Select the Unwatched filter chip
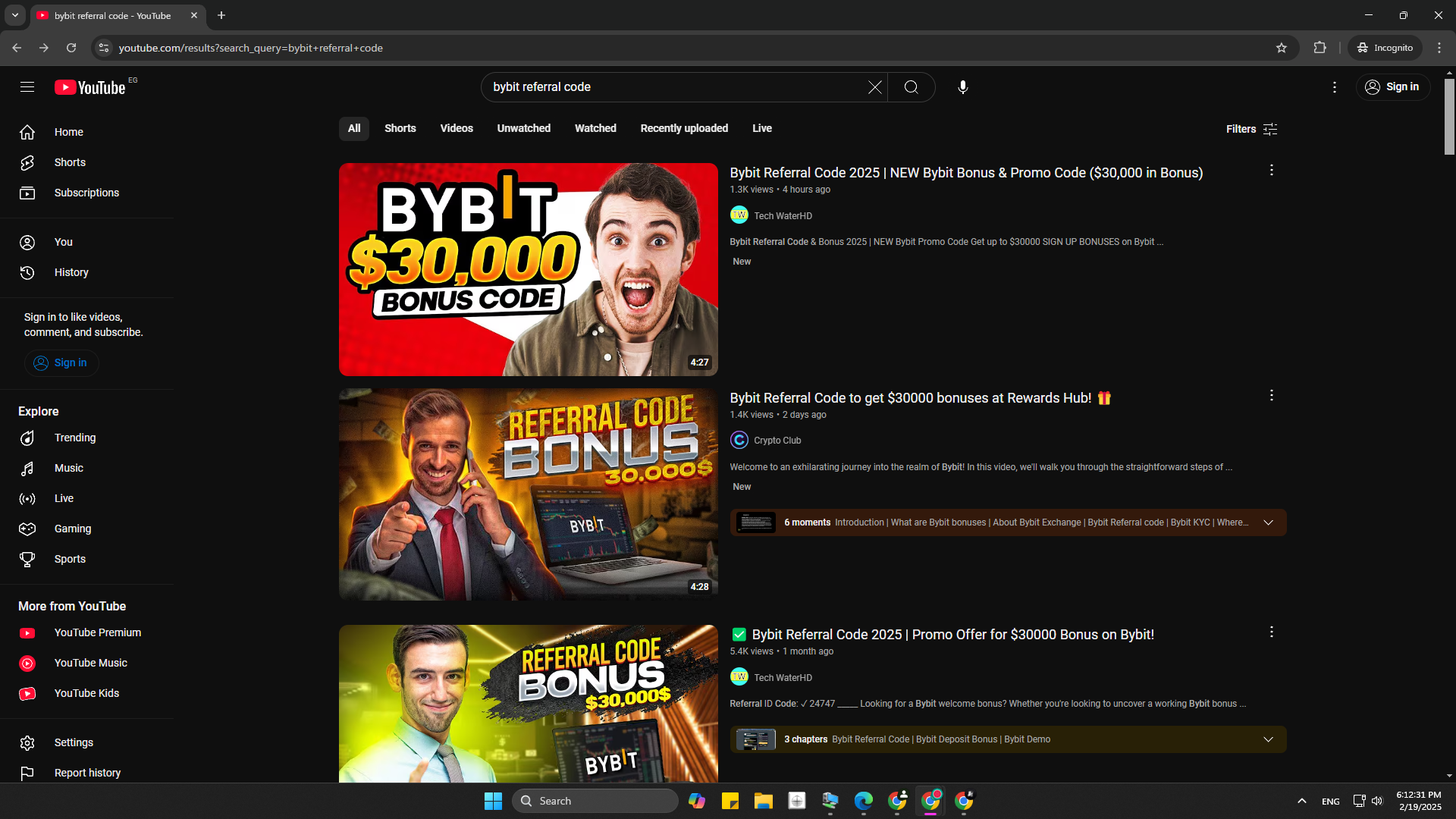Image resolution: width=1456 pixels, height=819 pixels. coord(523,128)
